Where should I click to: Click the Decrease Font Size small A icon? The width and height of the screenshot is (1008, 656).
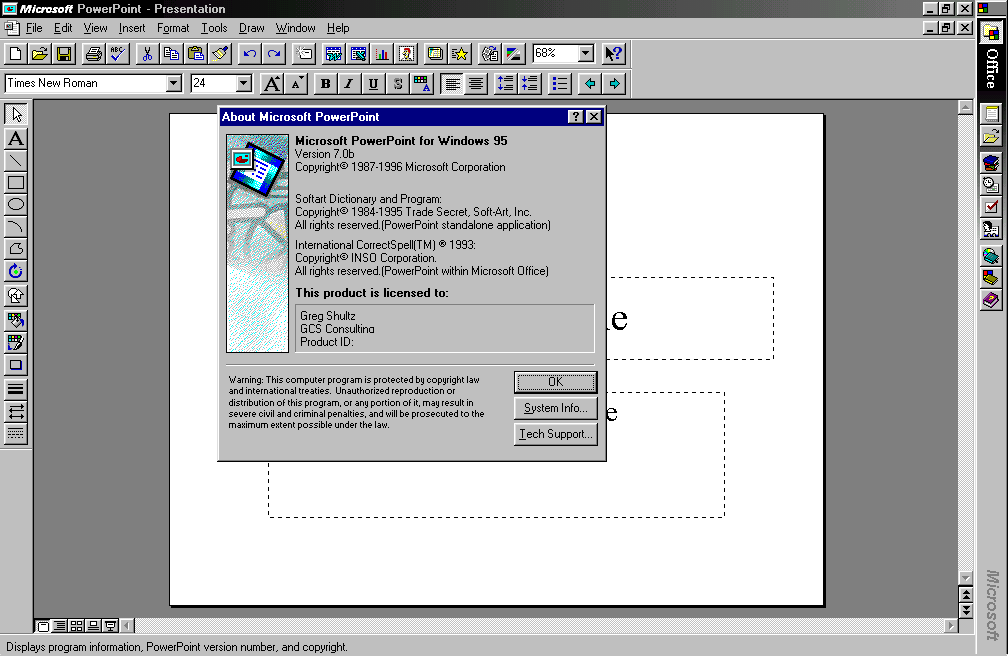[x=296, y=84]
